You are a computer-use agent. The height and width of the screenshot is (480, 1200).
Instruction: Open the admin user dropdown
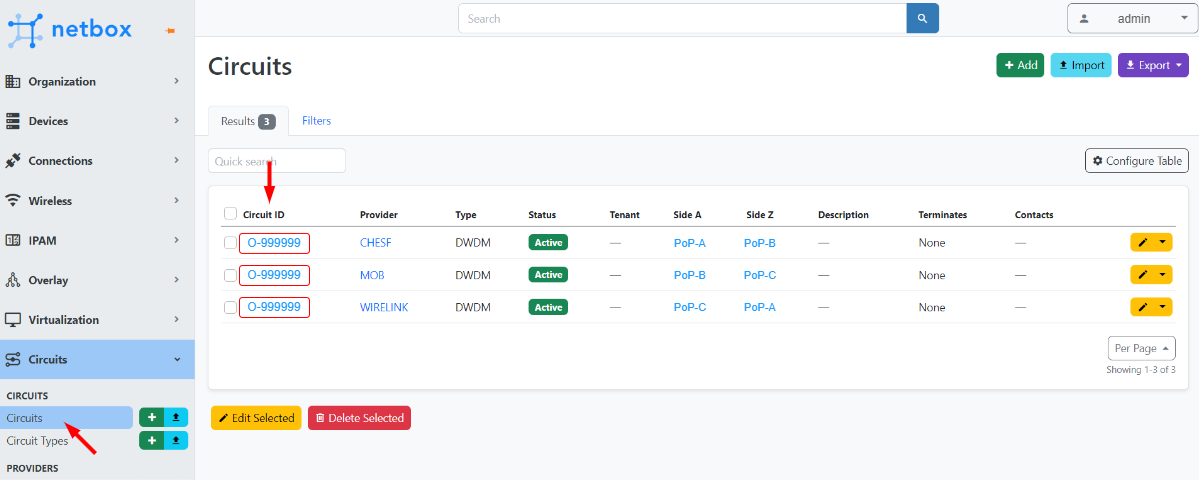tap(1127, 18)
